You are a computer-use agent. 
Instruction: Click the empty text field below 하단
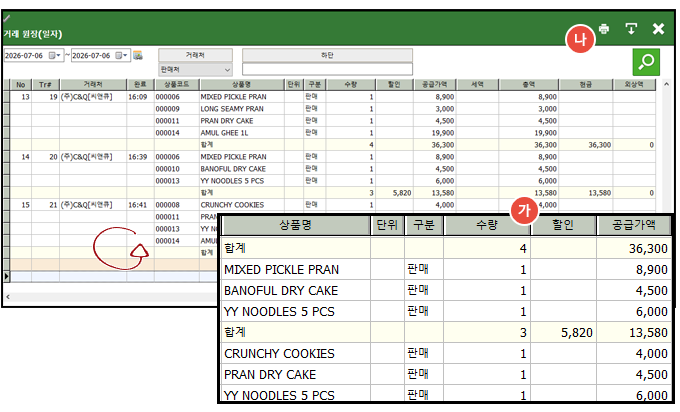coord(327,69)
